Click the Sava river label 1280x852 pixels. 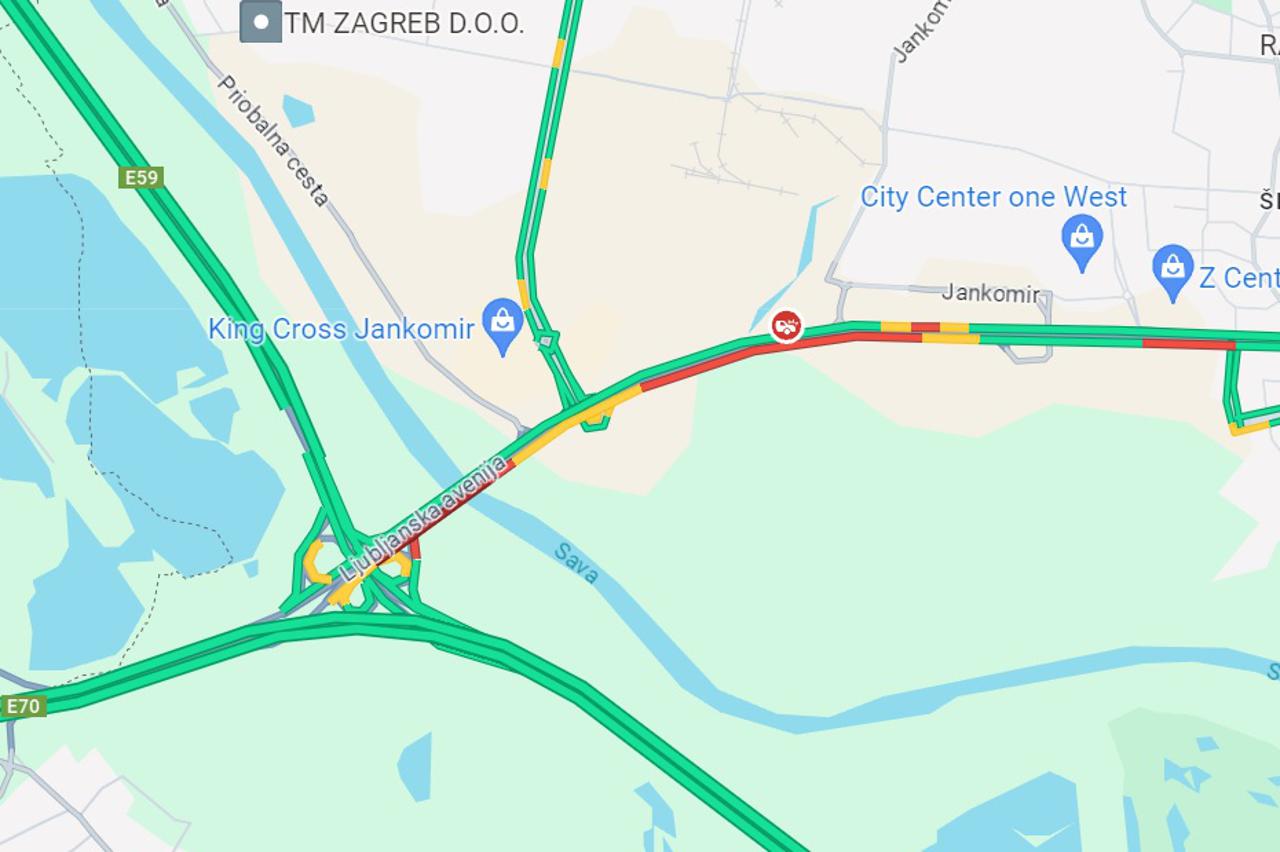pos(576,563)
